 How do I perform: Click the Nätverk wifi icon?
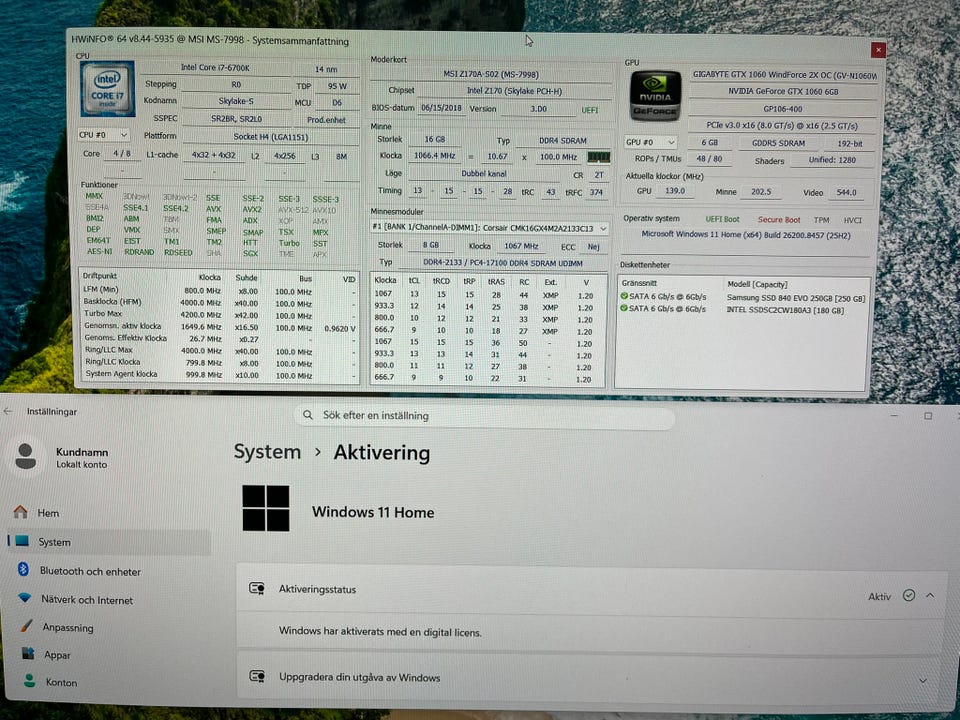click(x=24, y=598)
